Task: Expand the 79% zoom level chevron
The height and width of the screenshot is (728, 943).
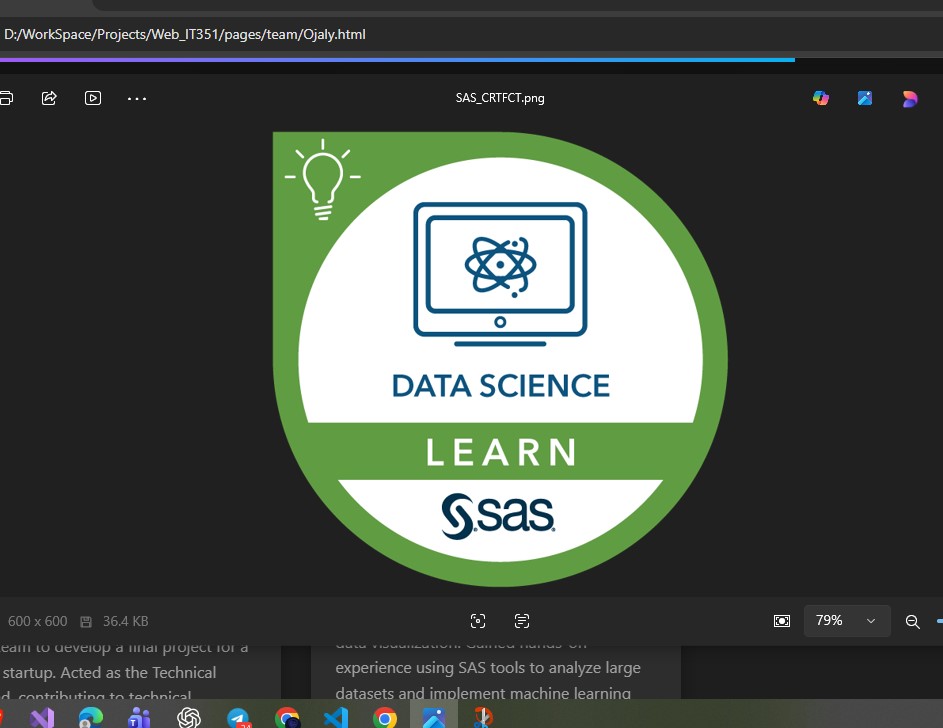Action: [x=870, y=620]
